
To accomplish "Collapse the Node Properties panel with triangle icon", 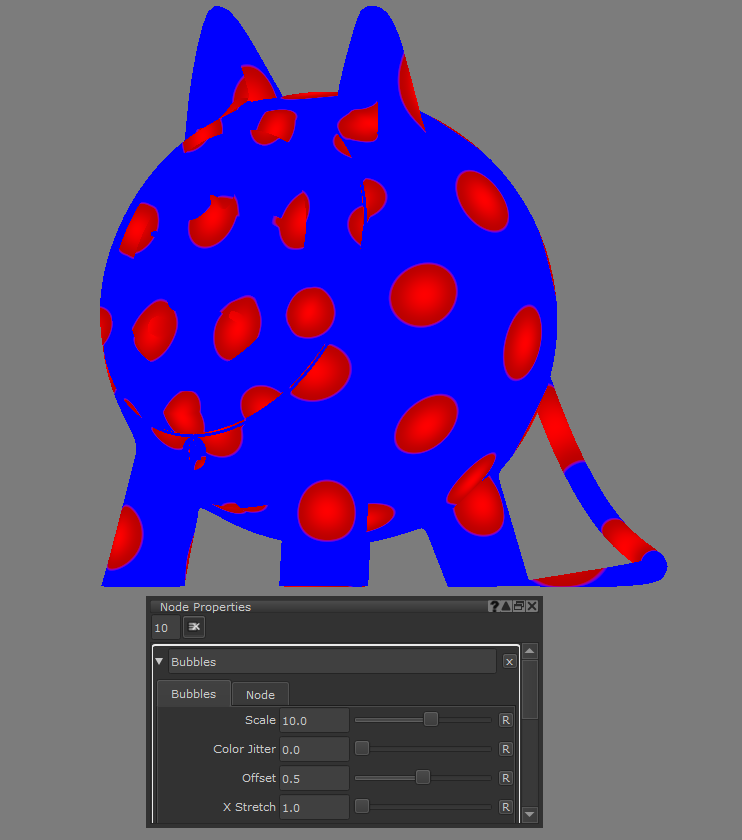I will [x=506, y=607].
